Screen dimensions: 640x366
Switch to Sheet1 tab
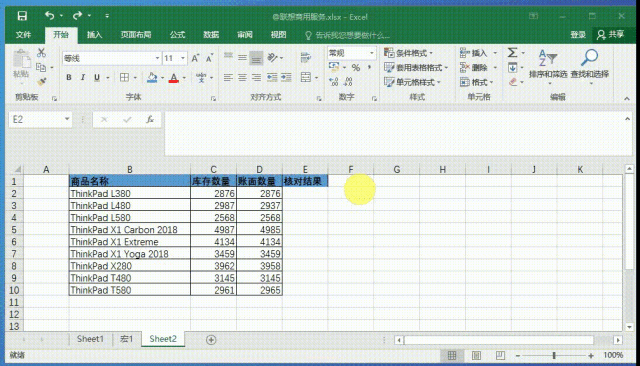point(90,339)
